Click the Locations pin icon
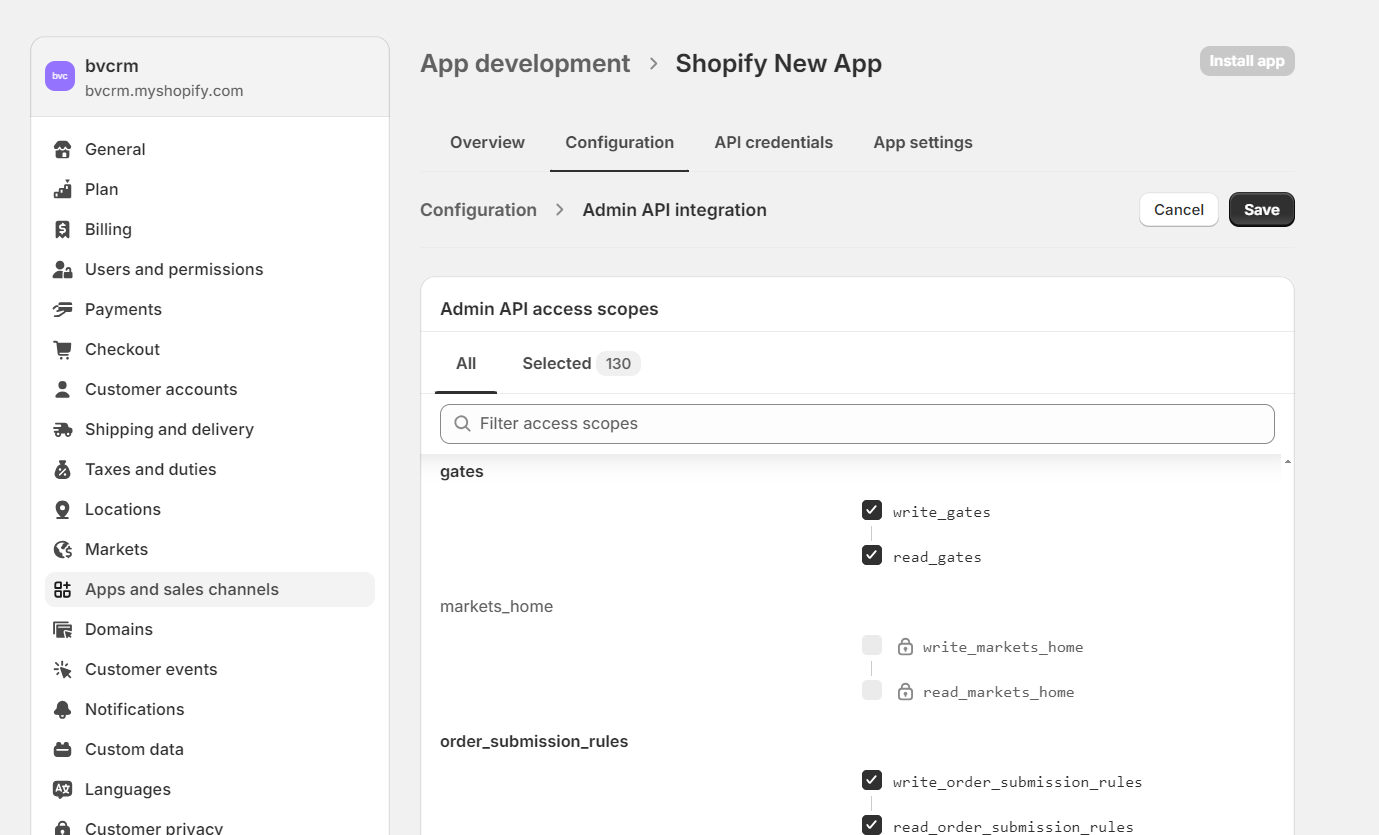This screenshot has width=1379, height=835. [x=63, y=510]
